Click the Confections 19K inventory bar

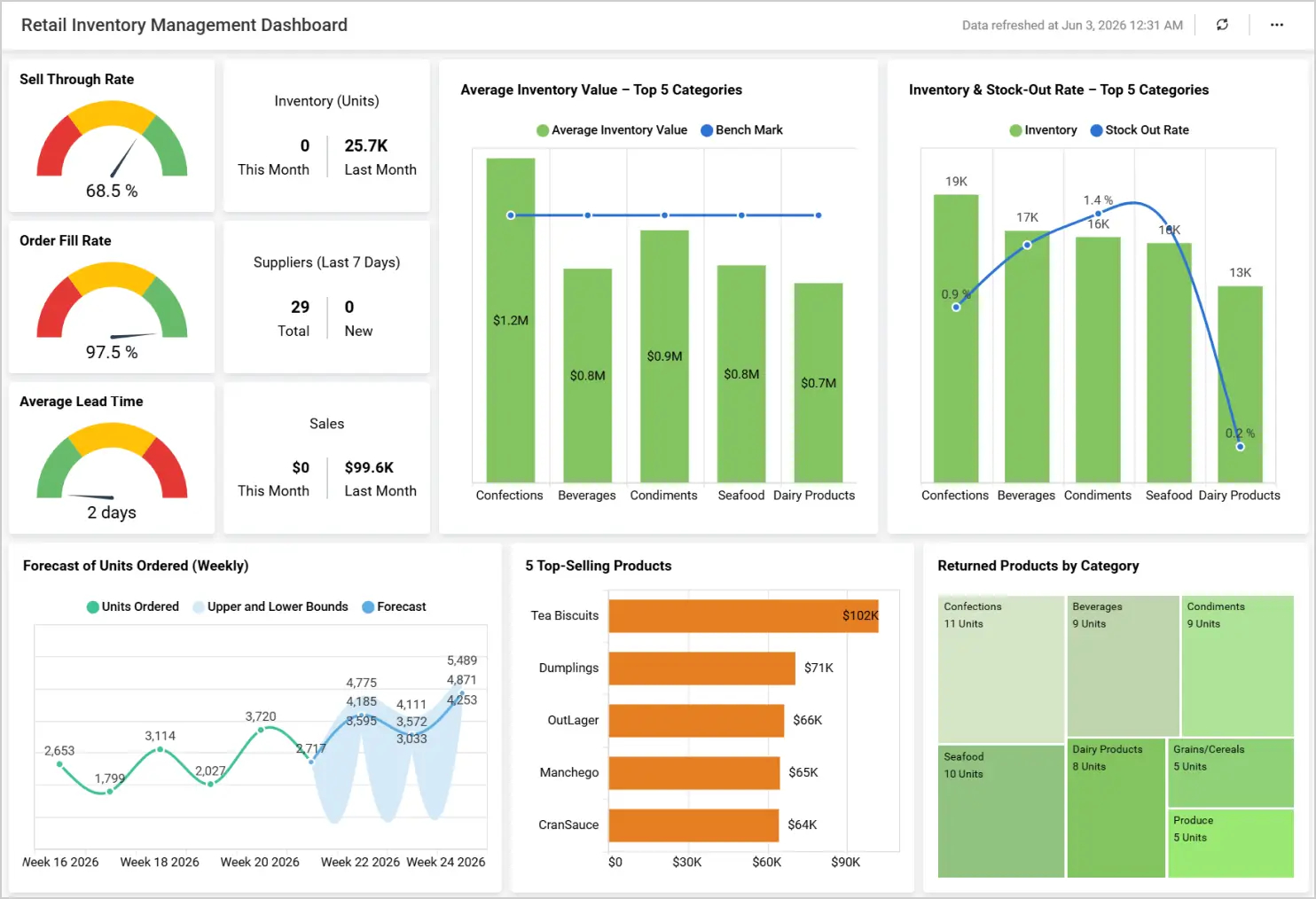[x=956, y=339]
